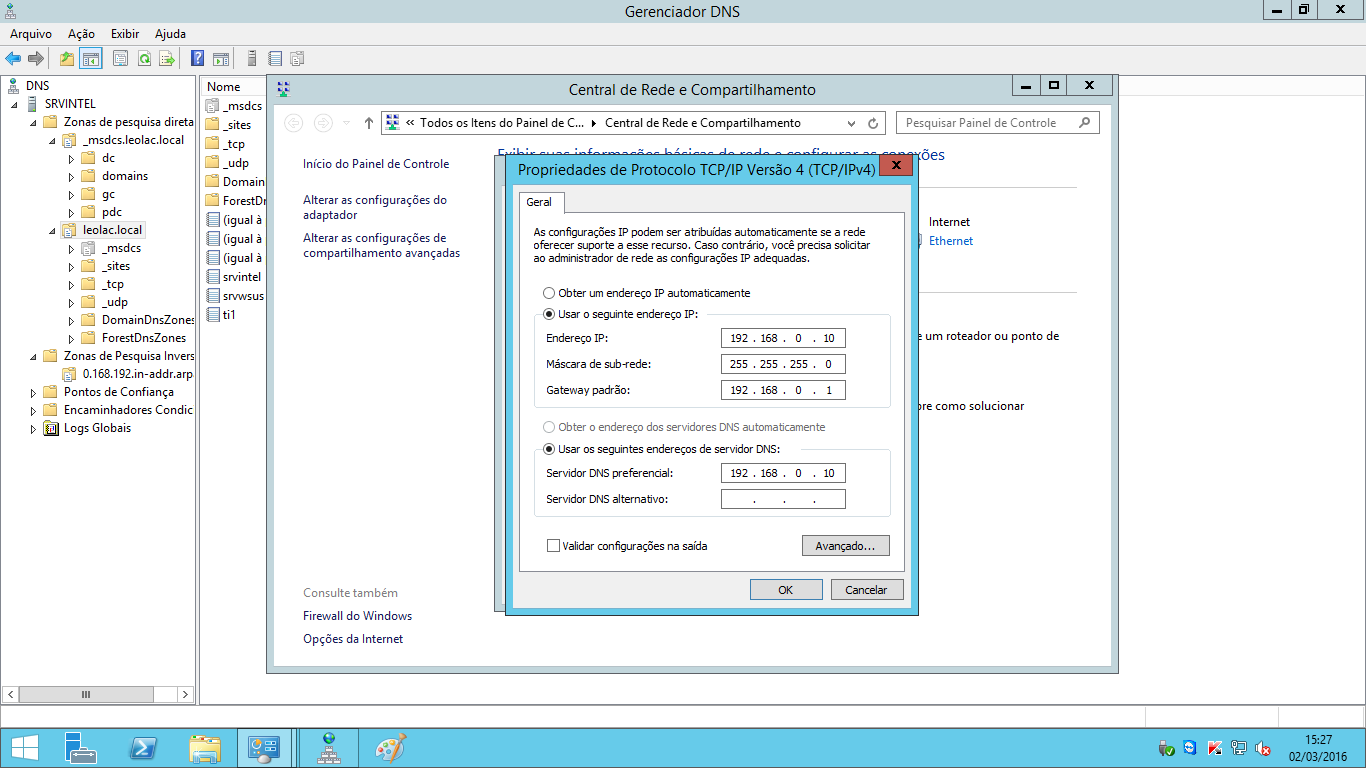Viewport: 1366px width, 768px height.
Task: Select Obter um endereço IP automaticamente
Action: [646, 293]
